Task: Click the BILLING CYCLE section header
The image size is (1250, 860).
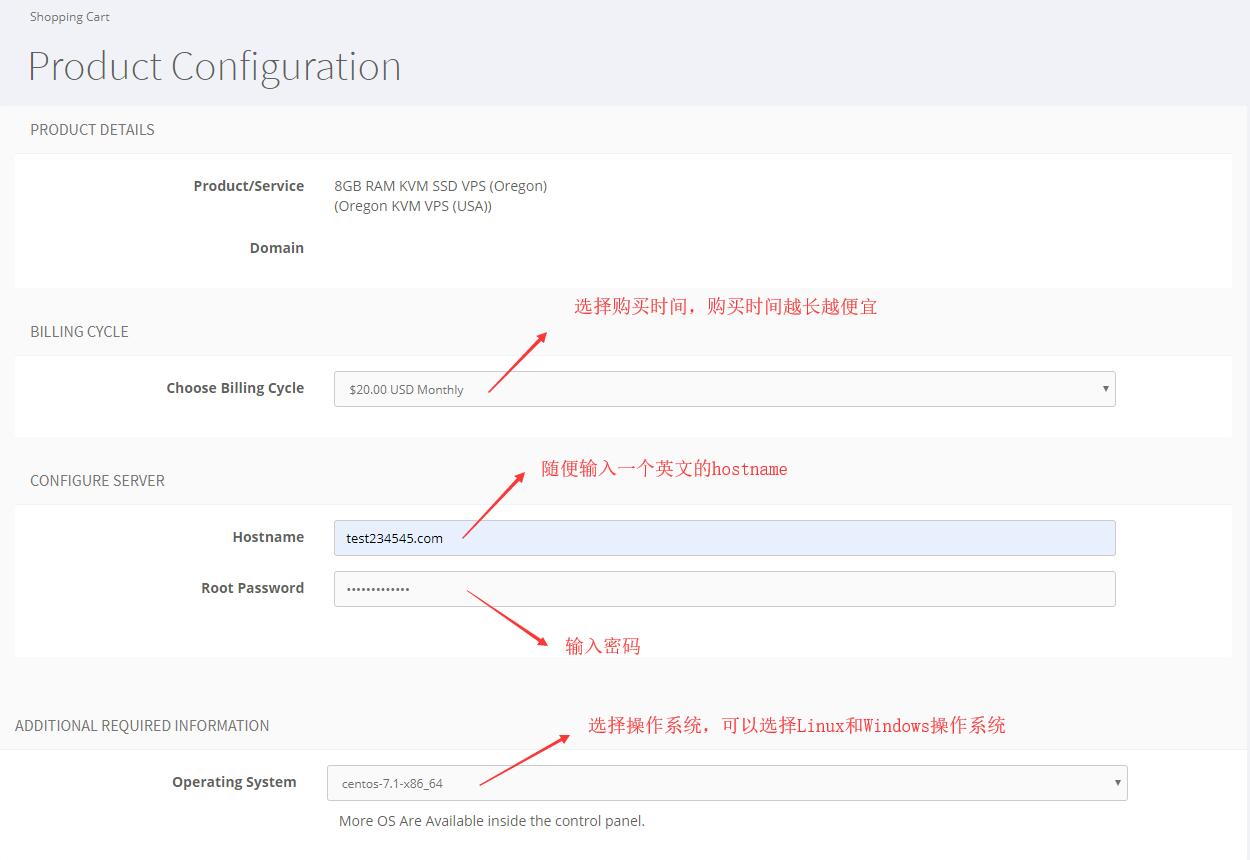Action: (79, 332)
